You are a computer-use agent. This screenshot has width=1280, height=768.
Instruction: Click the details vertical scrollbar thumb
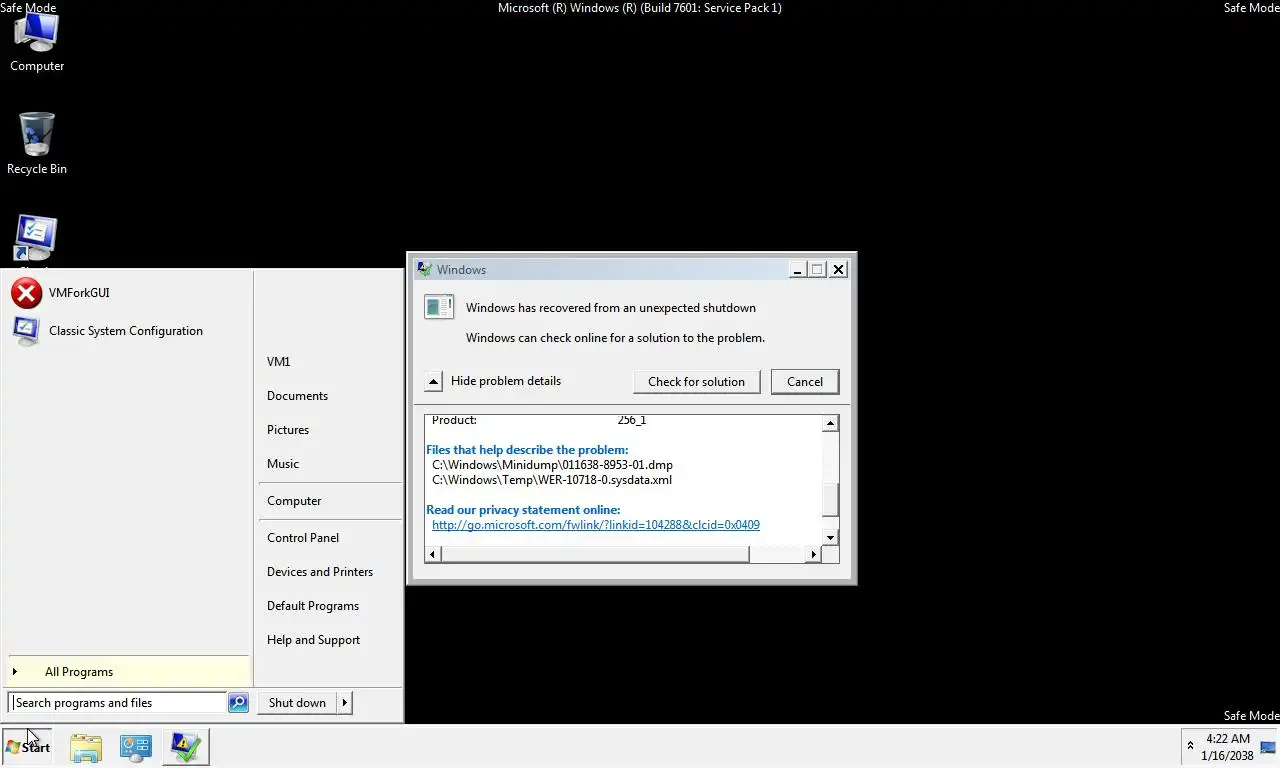coord(830,501)
